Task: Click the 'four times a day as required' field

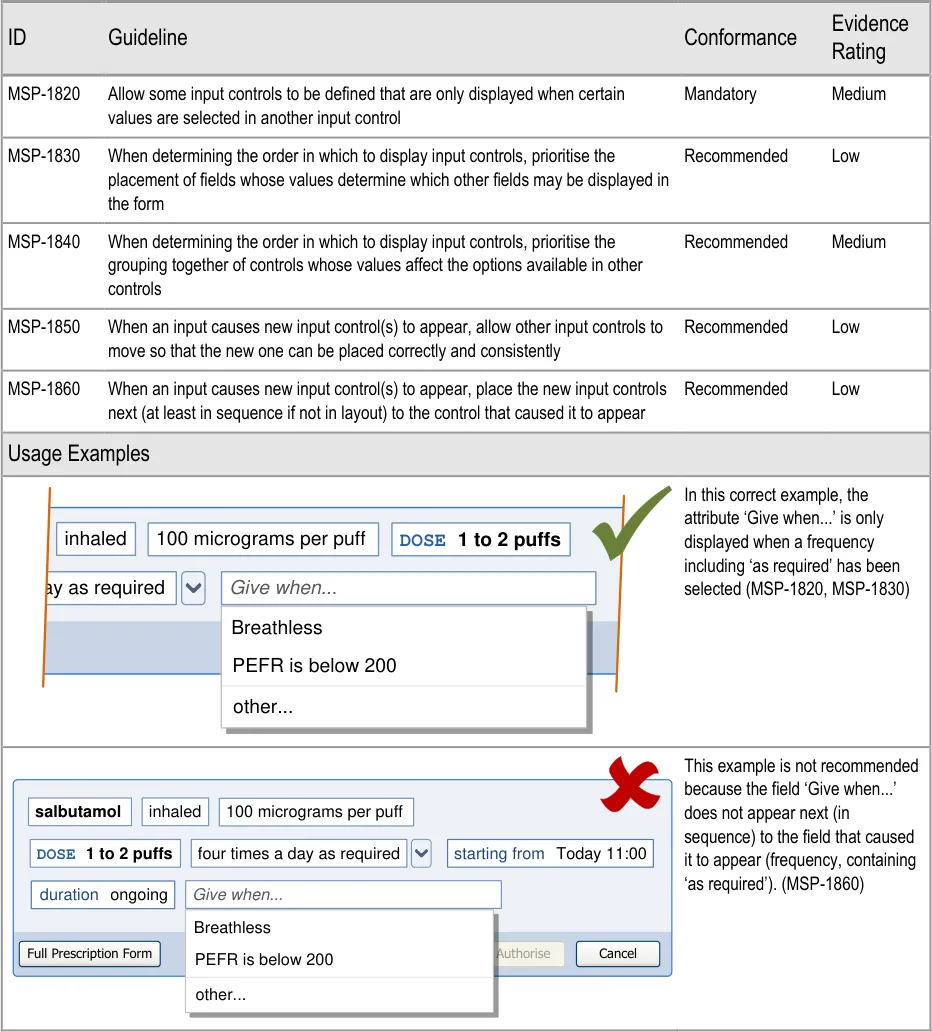Action: [298, 854]
